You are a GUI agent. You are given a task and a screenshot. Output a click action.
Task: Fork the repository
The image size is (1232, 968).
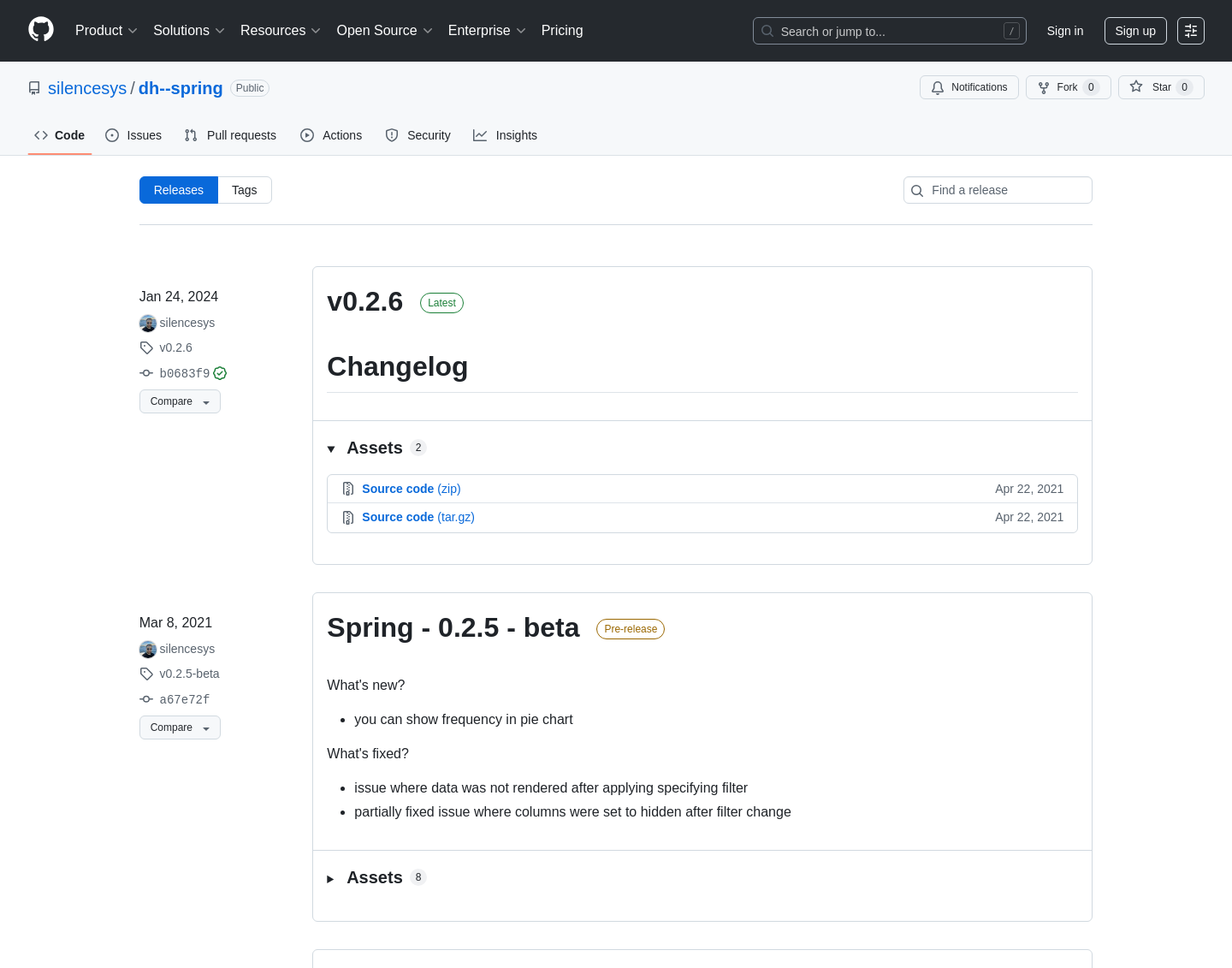(1069, 87)
